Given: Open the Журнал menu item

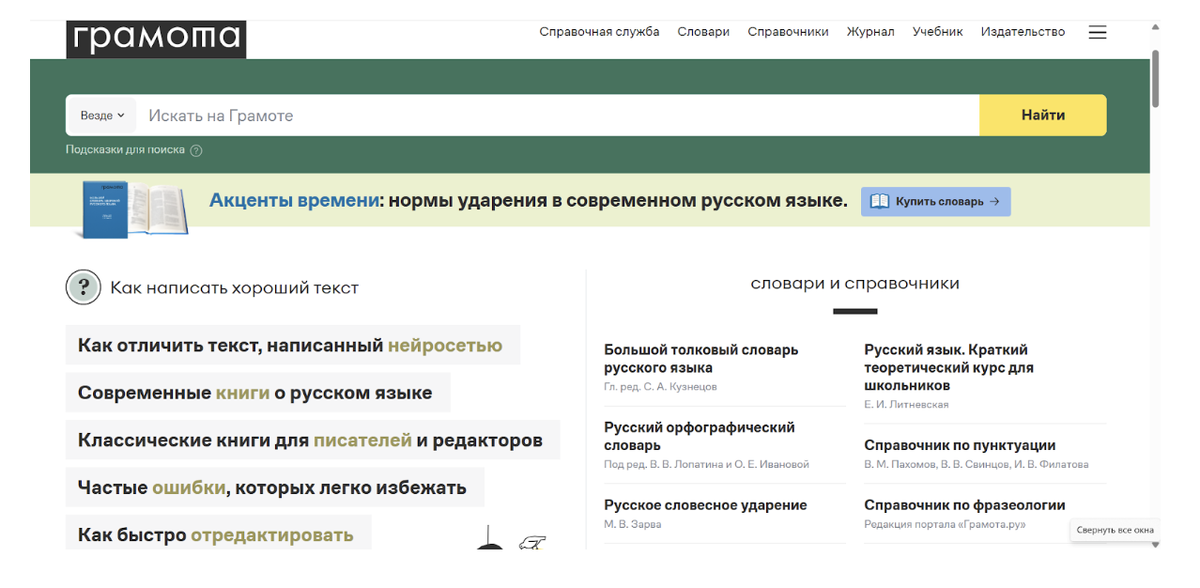Looking at the screenshot, I should pos(870,32).
